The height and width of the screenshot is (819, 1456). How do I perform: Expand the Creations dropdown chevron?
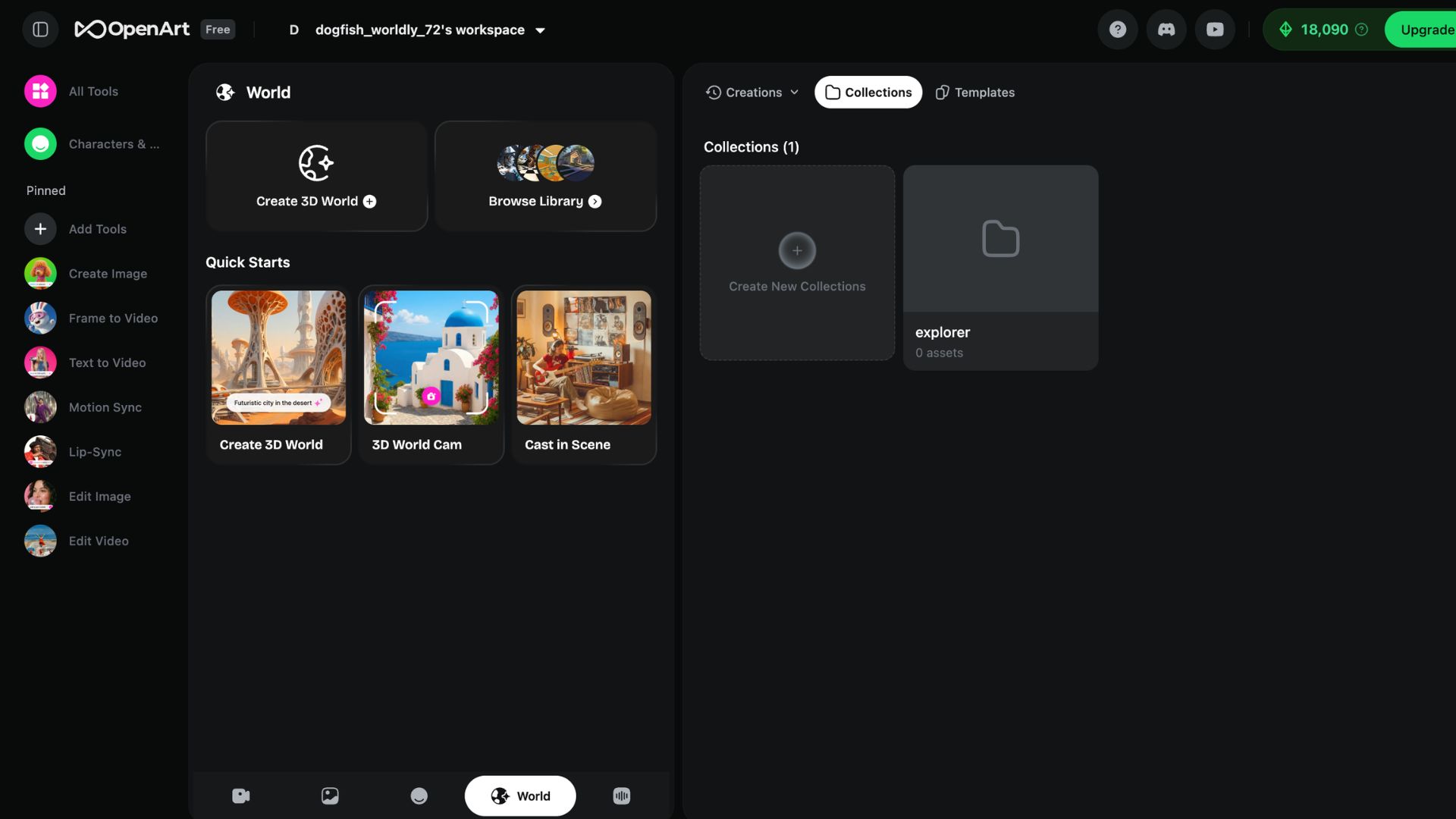click(x=794, y=92)
